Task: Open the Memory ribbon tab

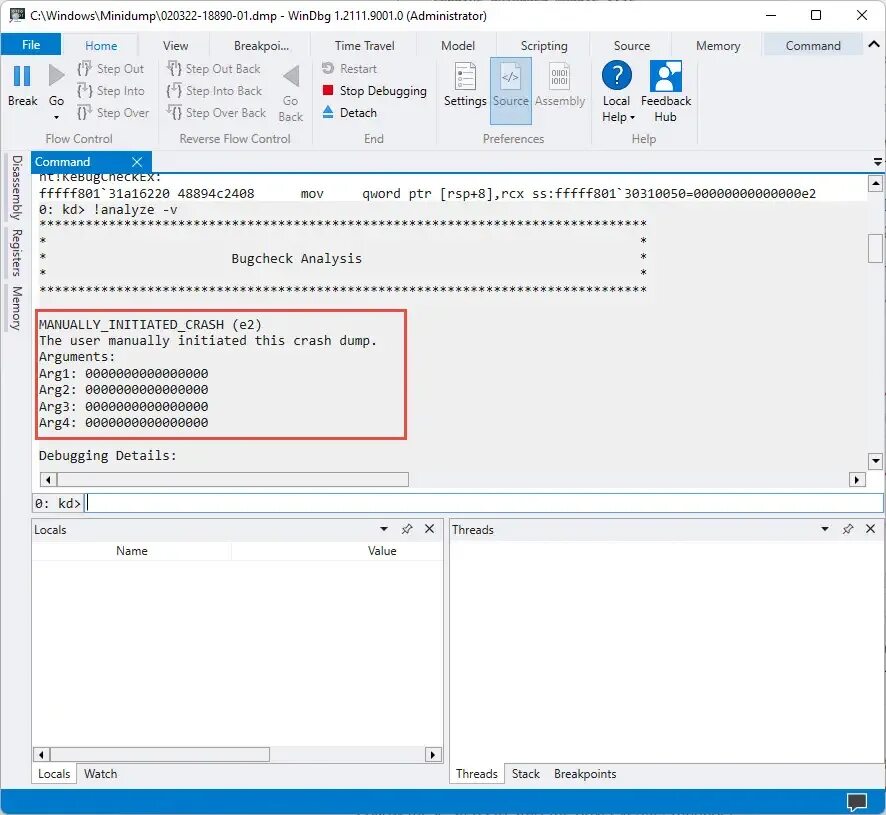Action: tap(718, 46)
